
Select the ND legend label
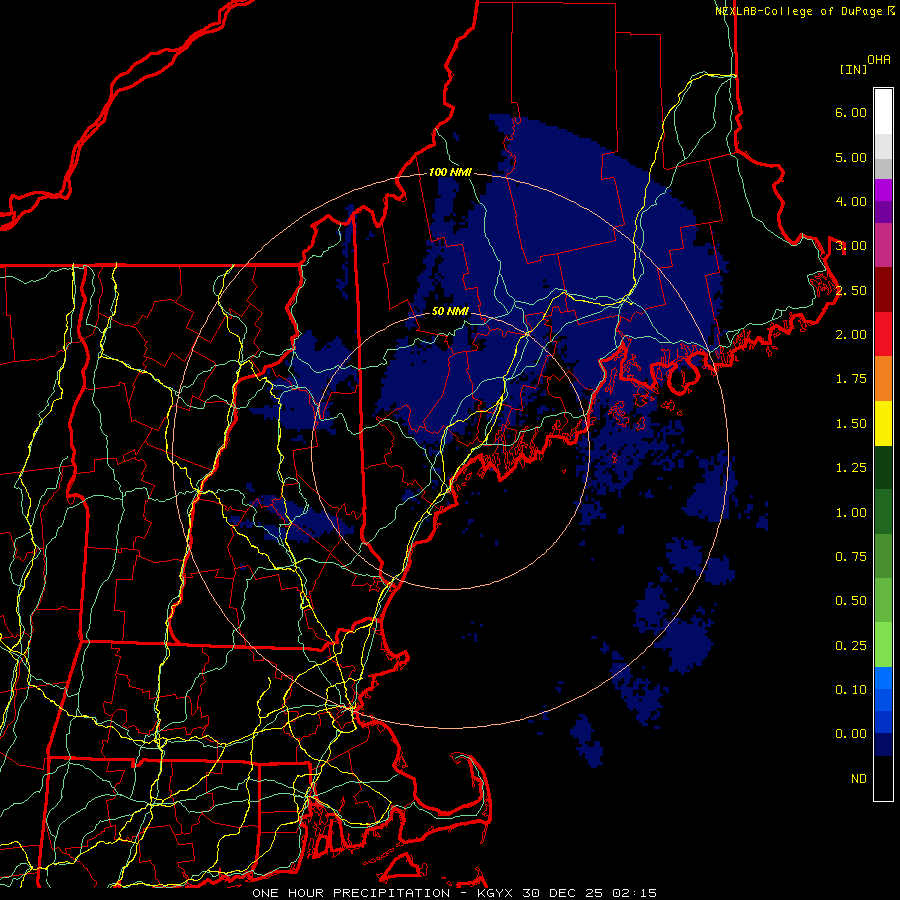[x=858, y=779]
